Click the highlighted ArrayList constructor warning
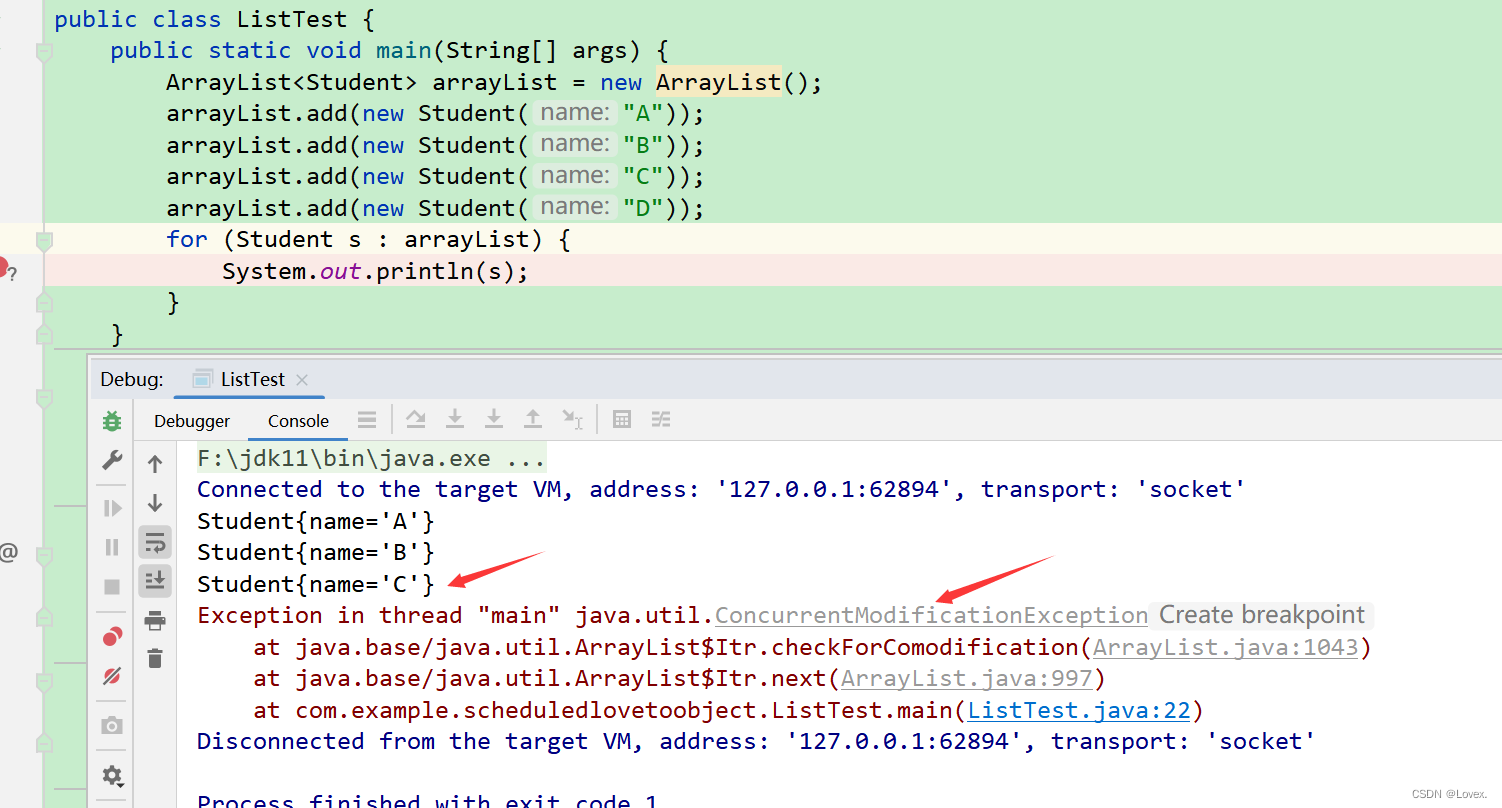The height and width of the screenshot is (808, 1502). click(719, 82)
